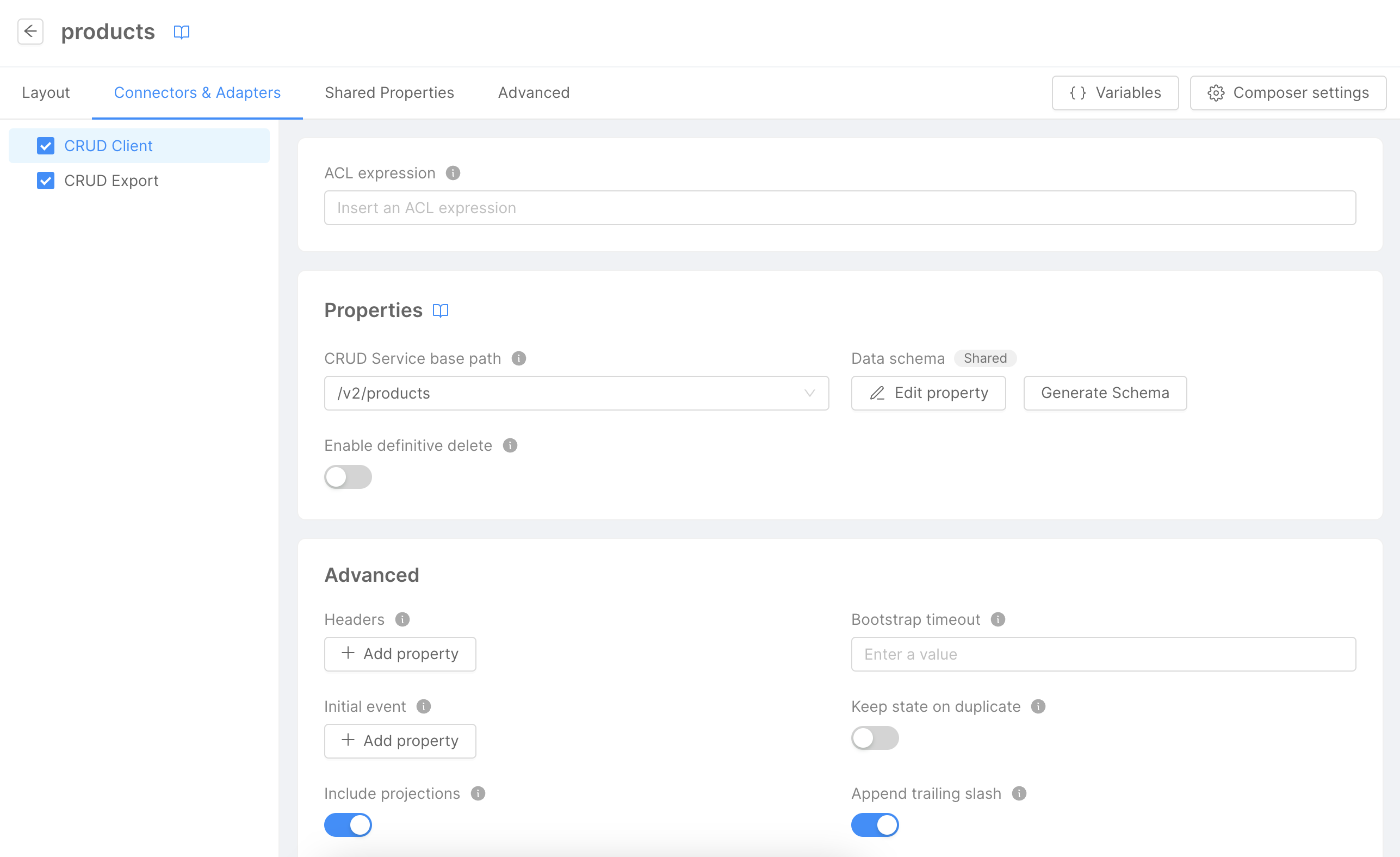This screenshot has height=857, width=1400.
Task: Disable the Include projections toggle
Action: point(348,824)
